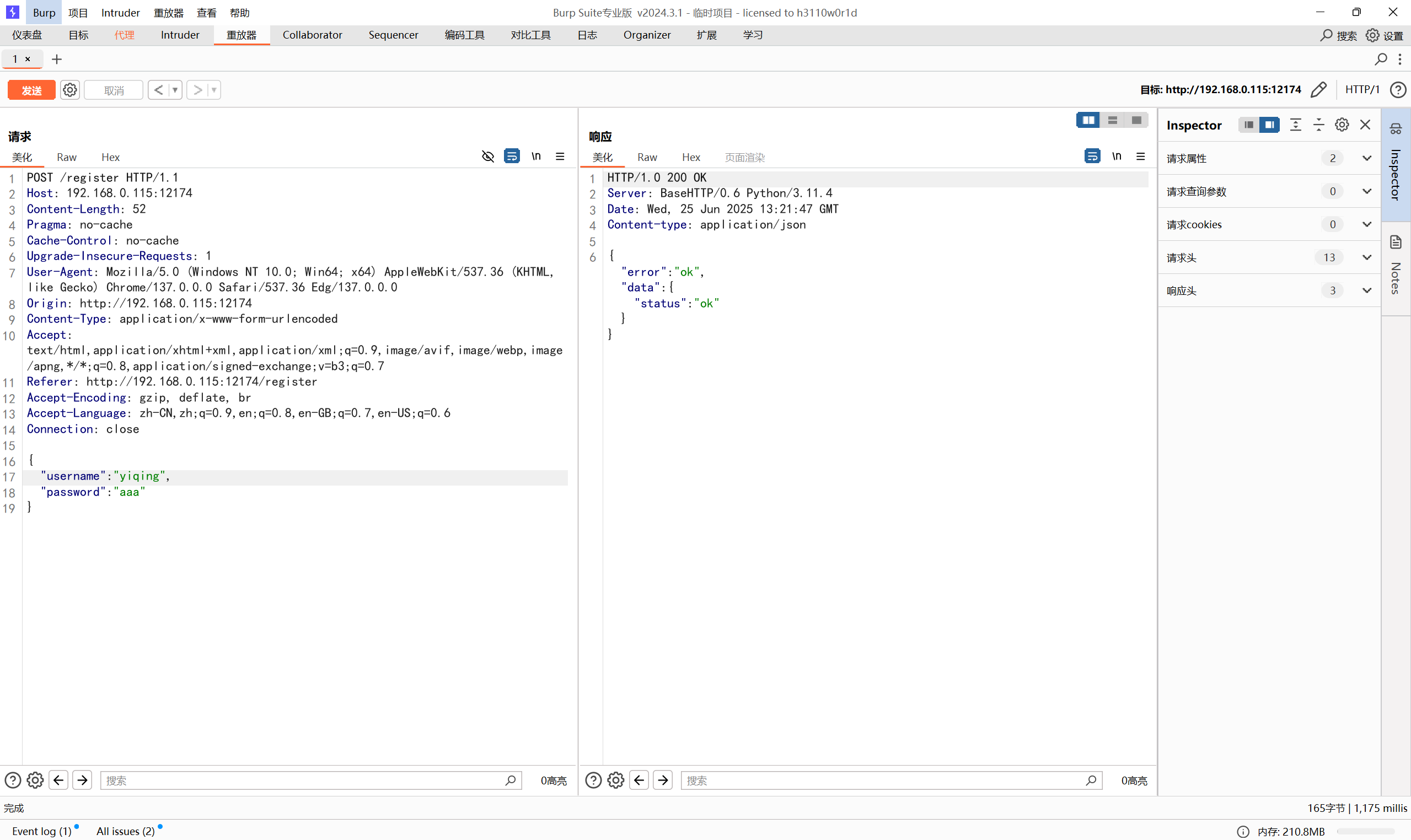Select top-bottom layout view
1411x840 pixels.
click(x=1113, y=120)
